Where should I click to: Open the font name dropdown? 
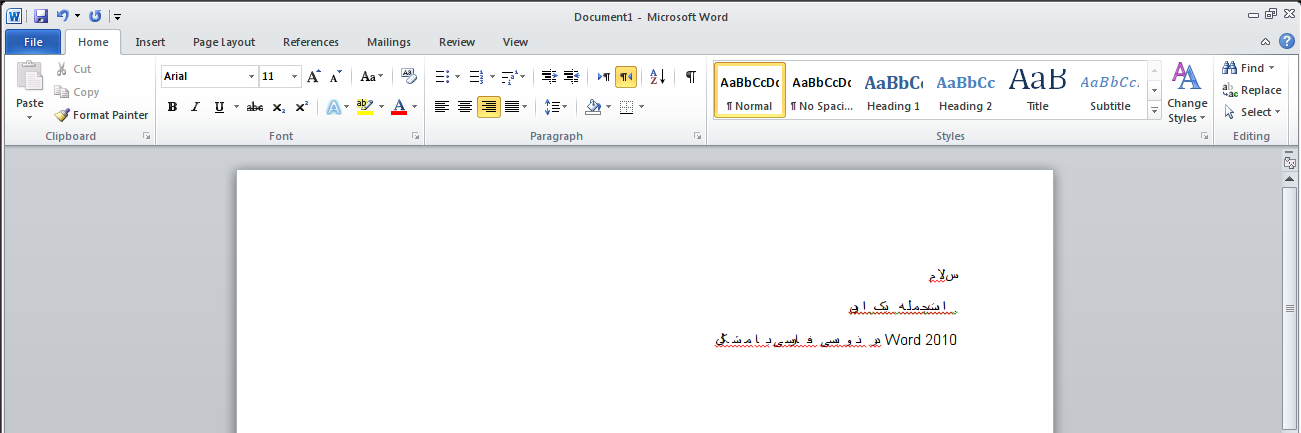(x=251, y=76)
